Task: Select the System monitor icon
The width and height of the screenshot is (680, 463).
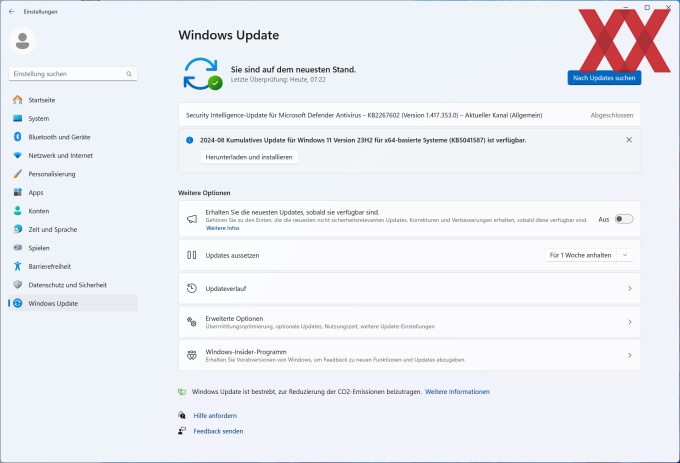Action: [x=17, y=118]
